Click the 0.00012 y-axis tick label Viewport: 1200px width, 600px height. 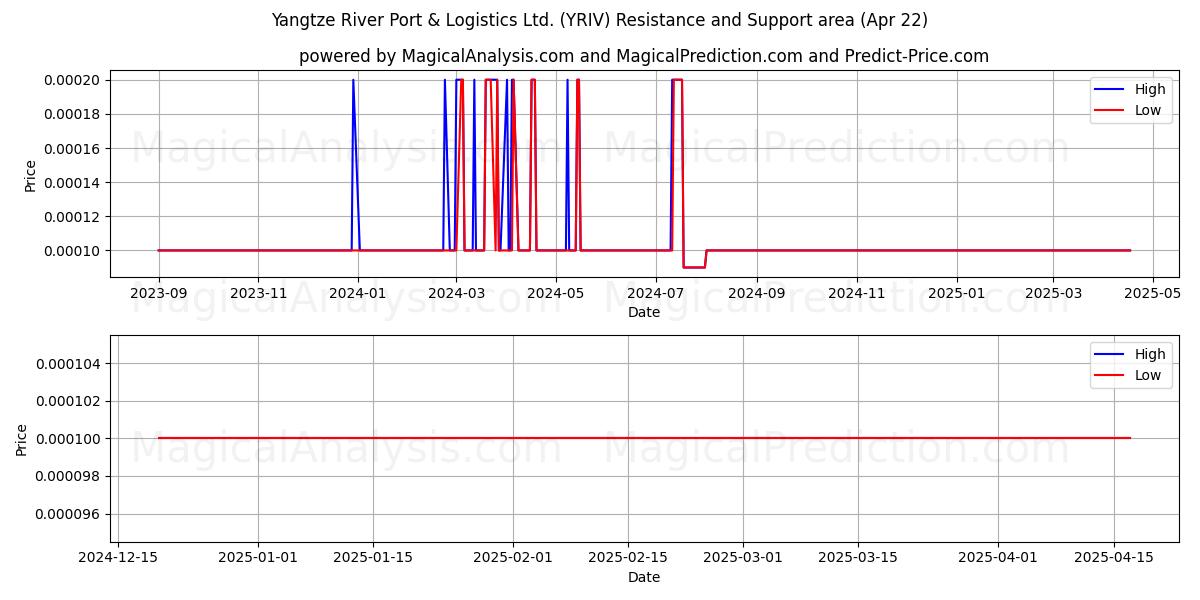[73, 217]
